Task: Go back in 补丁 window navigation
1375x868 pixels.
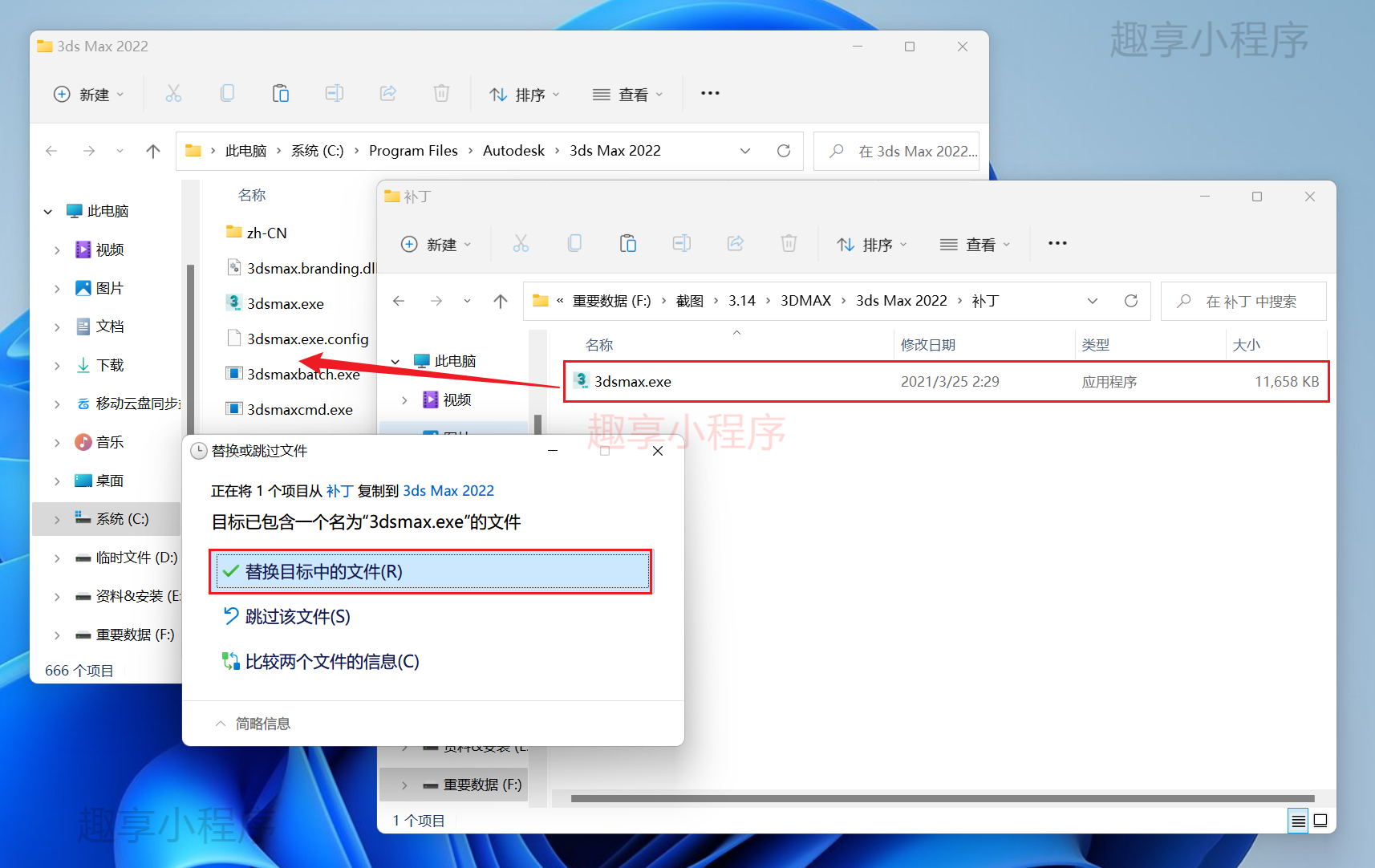Action: pos(399,301)
